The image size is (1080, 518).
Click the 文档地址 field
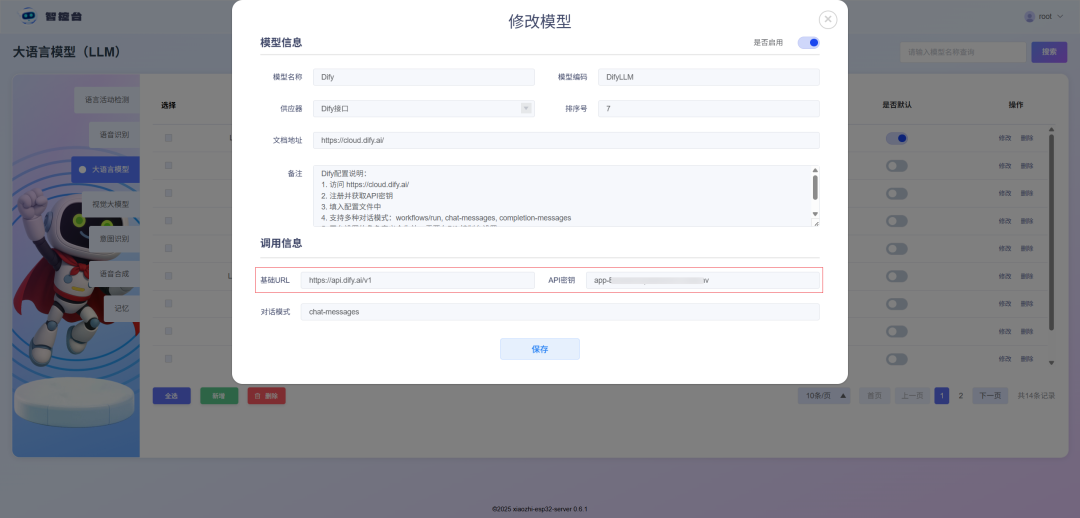[x=566, y=141]
